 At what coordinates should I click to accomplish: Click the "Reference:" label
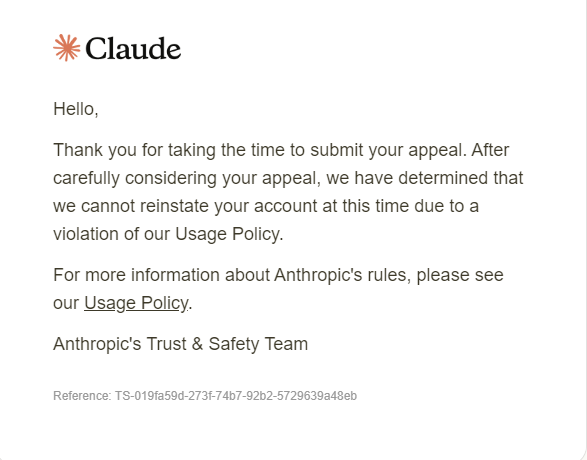[x=82, y=396]
